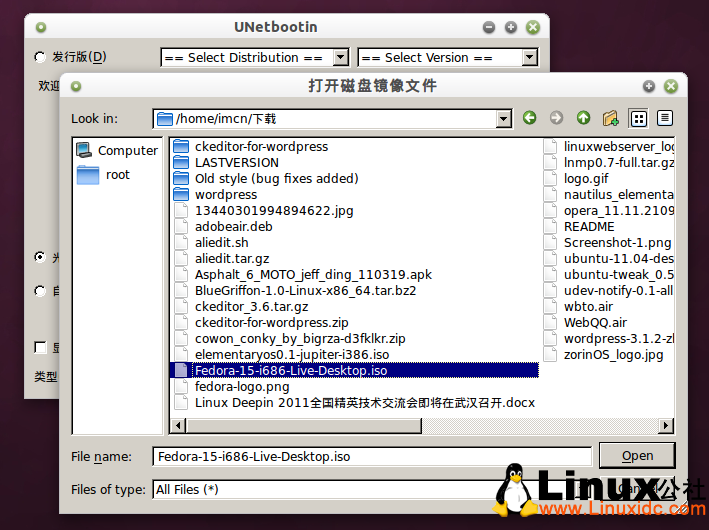Navigate to parent directory with up arrow

(x=583, y=118)
